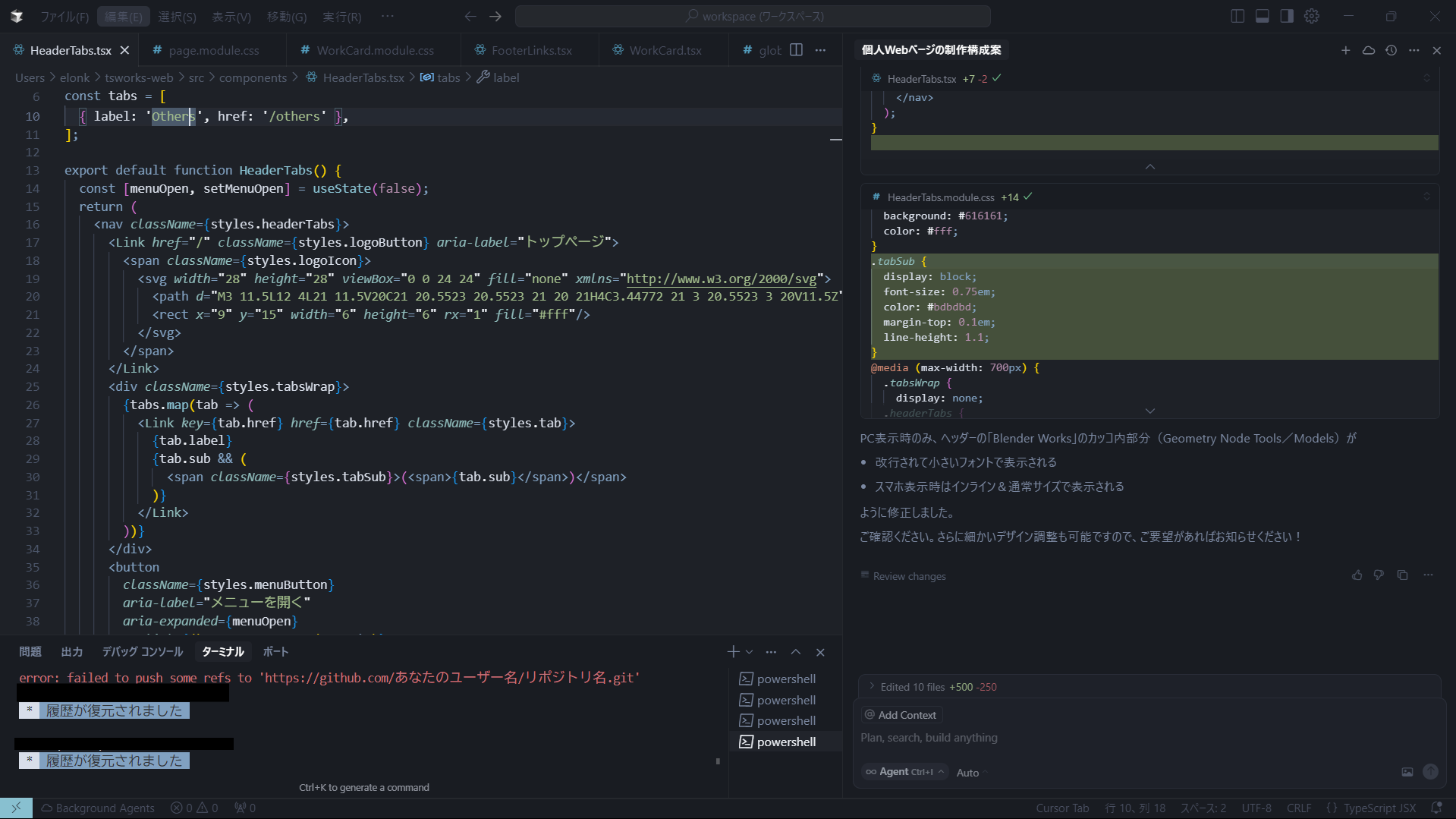Select the label symbol breadcrumb
This screenshot has height=819, width=1456.
pos(498,77)
